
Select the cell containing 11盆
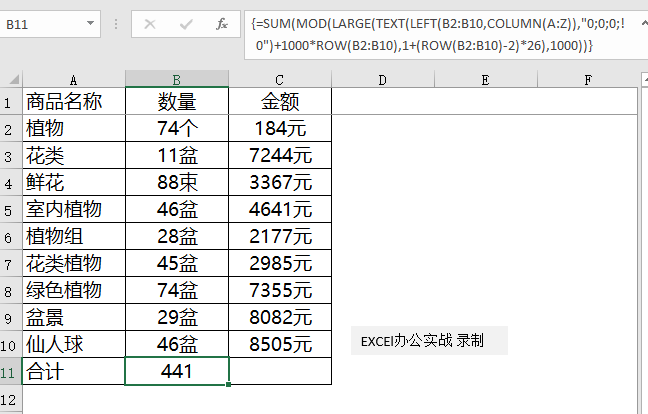coord(177,155)
